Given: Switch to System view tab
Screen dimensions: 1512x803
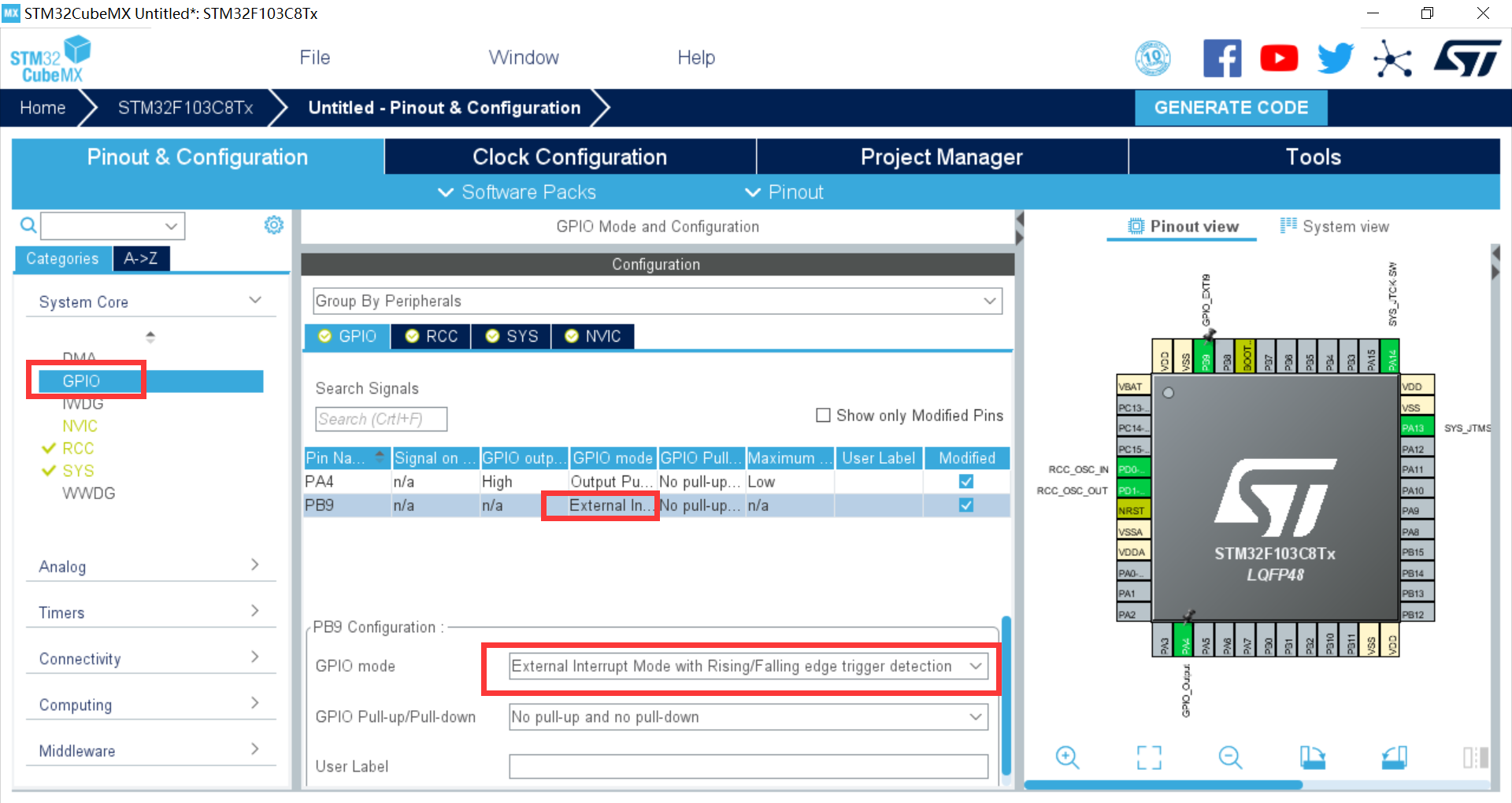Looking at the screenshot, I should [x=1335, y=227].
